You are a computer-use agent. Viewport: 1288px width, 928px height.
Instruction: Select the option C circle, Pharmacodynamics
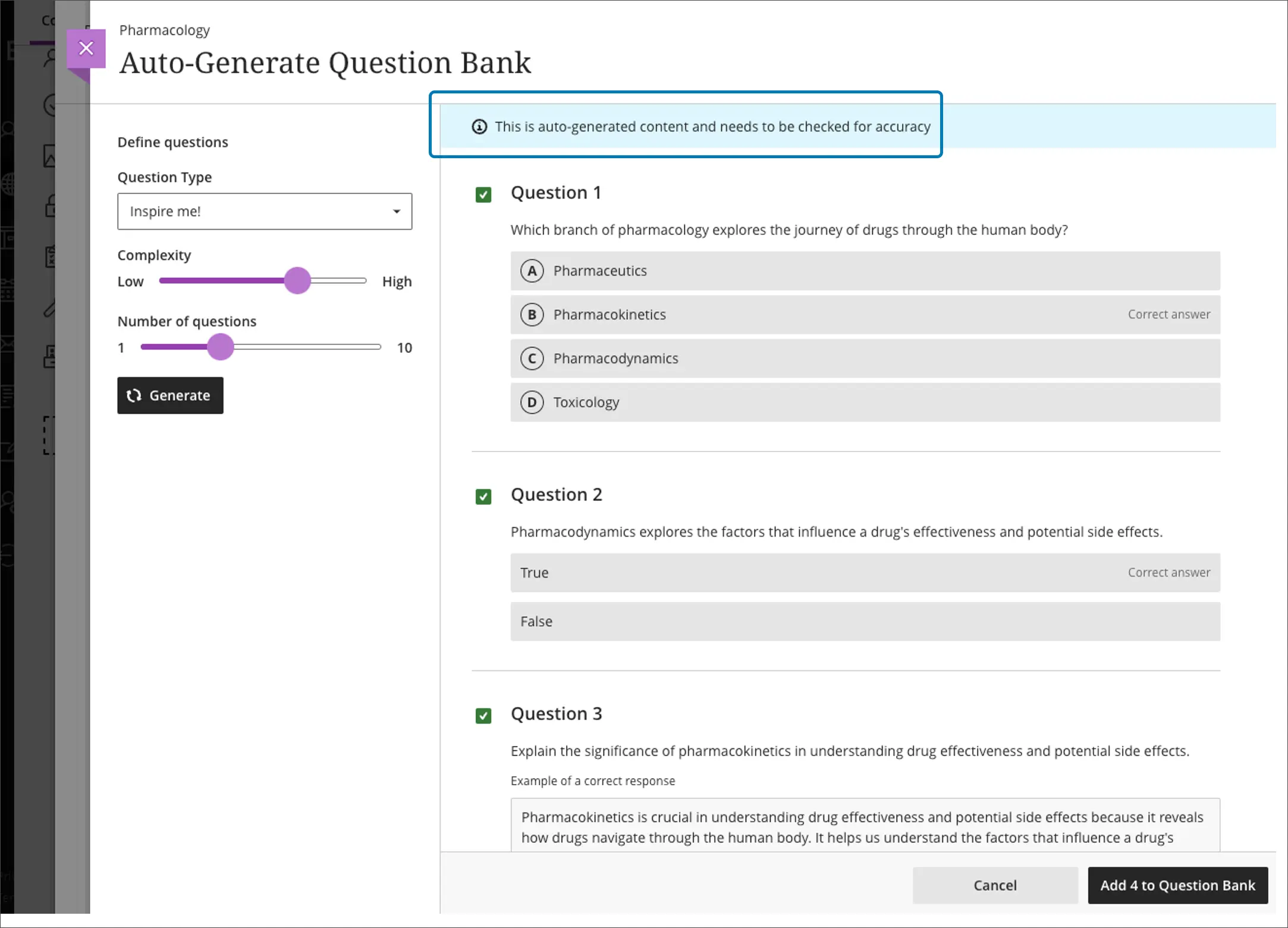(532, 359)
